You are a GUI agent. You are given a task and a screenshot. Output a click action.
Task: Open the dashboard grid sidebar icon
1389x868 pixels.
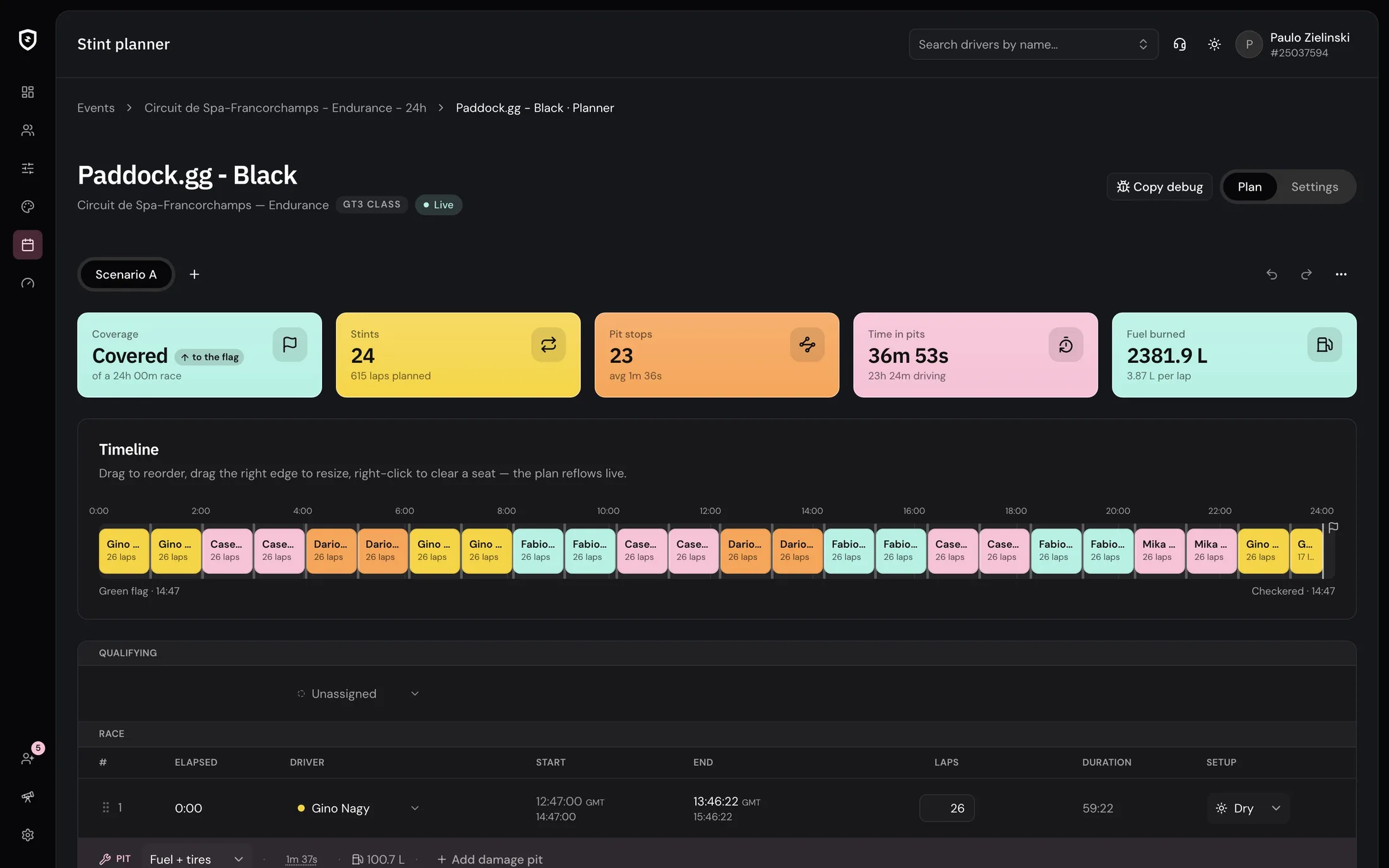tap(28, 92)
